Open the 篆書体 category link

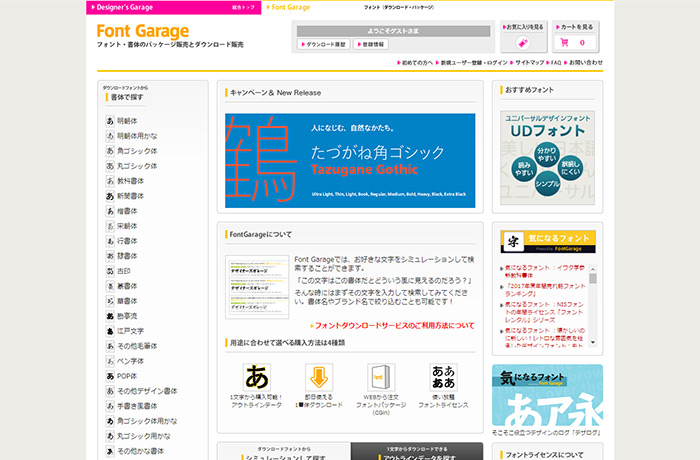point(127,286)
